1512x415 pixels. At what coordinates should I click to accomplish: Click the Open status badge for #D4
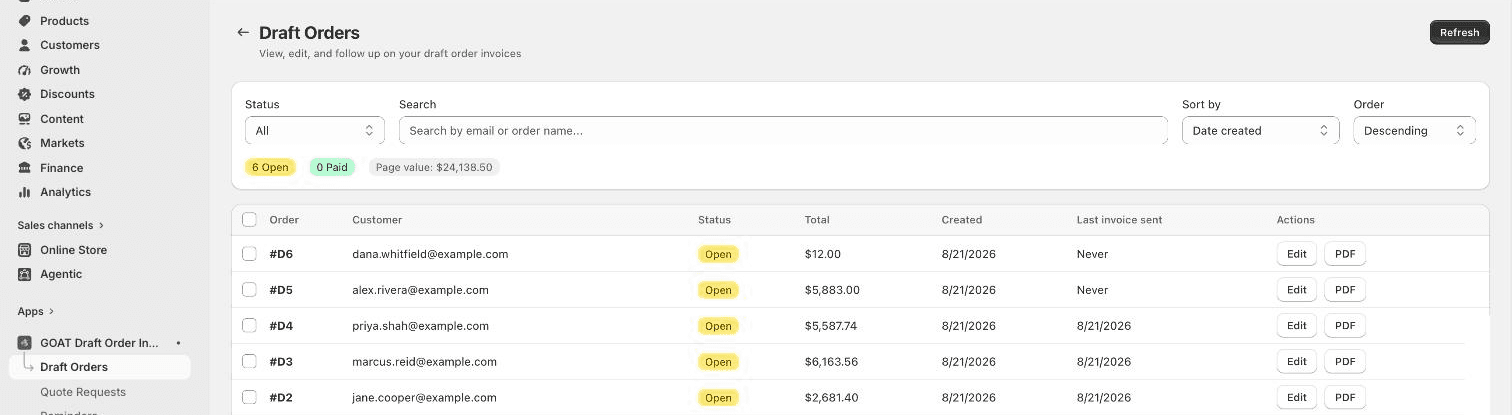(x=718, y=326)
